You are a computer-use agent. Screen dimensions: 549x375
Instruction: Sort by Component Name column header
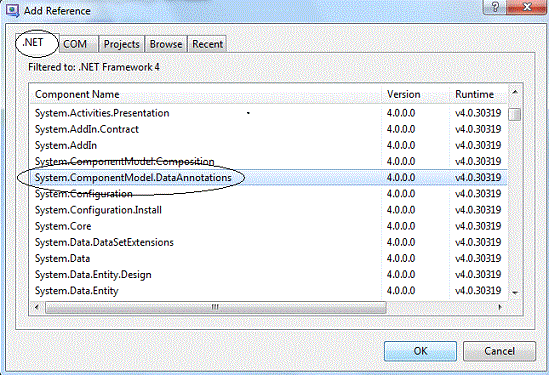point(205,94)
